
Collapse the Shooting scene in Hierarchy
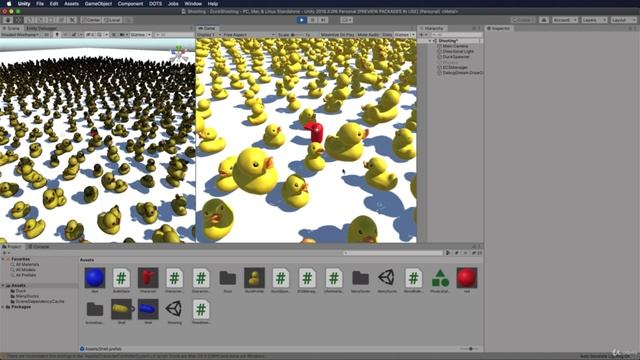pos(429,41)
